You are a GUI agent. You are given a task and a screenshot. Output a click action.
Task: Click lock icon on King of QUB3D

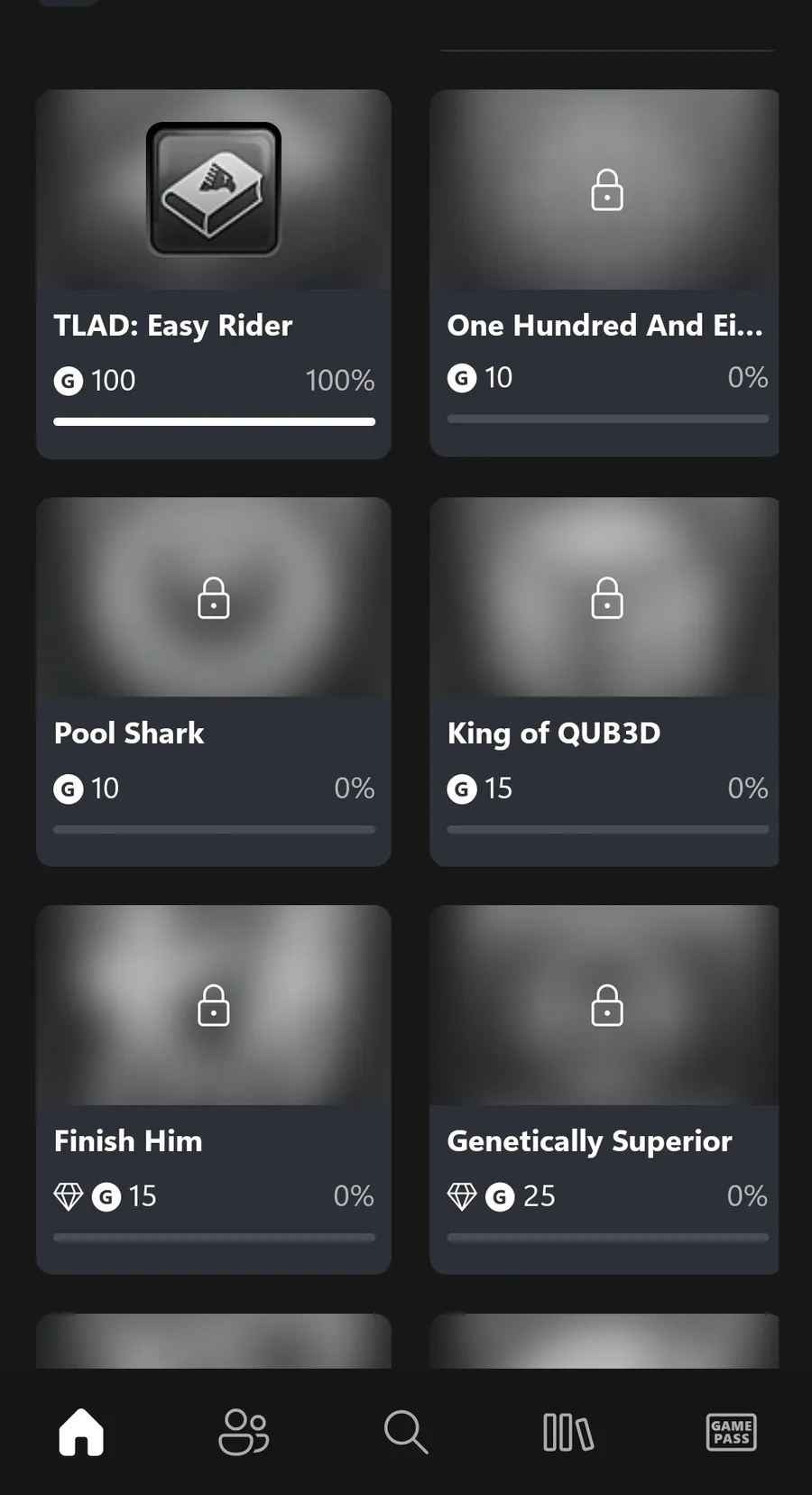tap(607, 598)
